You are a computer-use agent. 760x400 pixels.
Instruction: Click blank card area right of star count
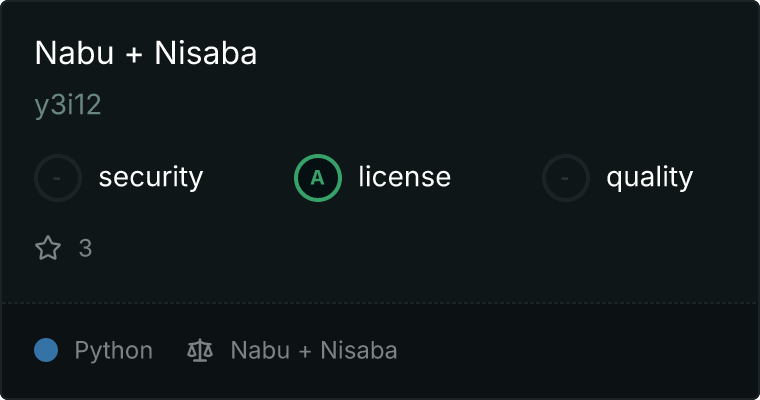coord(400,248)
